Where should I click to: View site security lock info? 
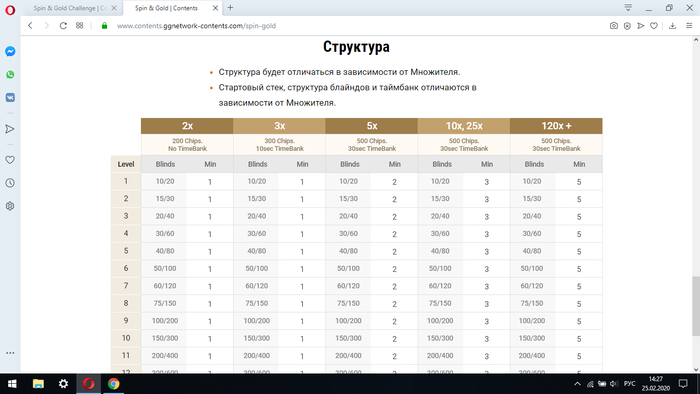pos(104,25)
